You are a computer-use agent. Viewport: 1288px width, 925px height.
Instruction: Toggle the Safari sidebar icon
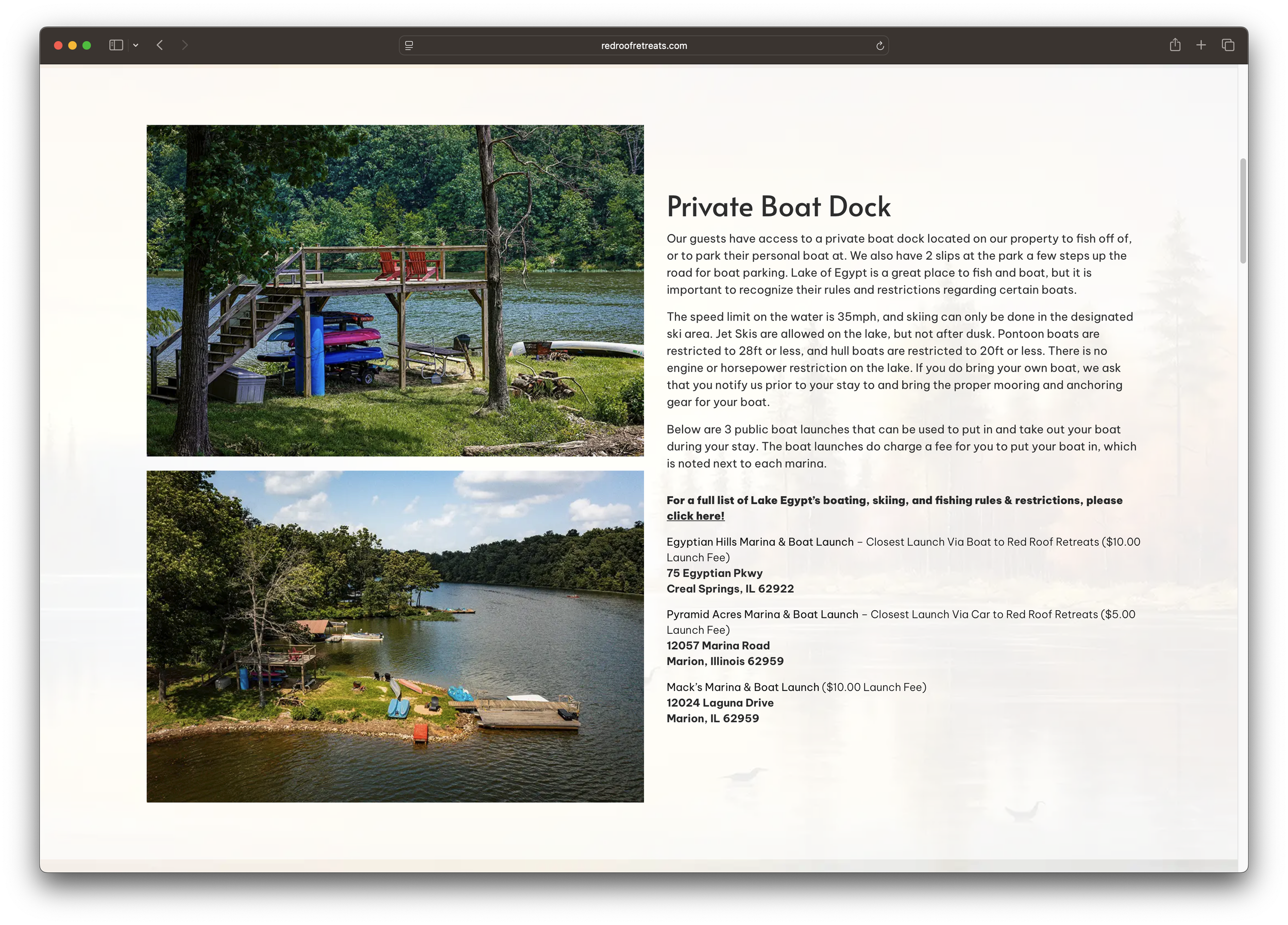coord(116,45)
